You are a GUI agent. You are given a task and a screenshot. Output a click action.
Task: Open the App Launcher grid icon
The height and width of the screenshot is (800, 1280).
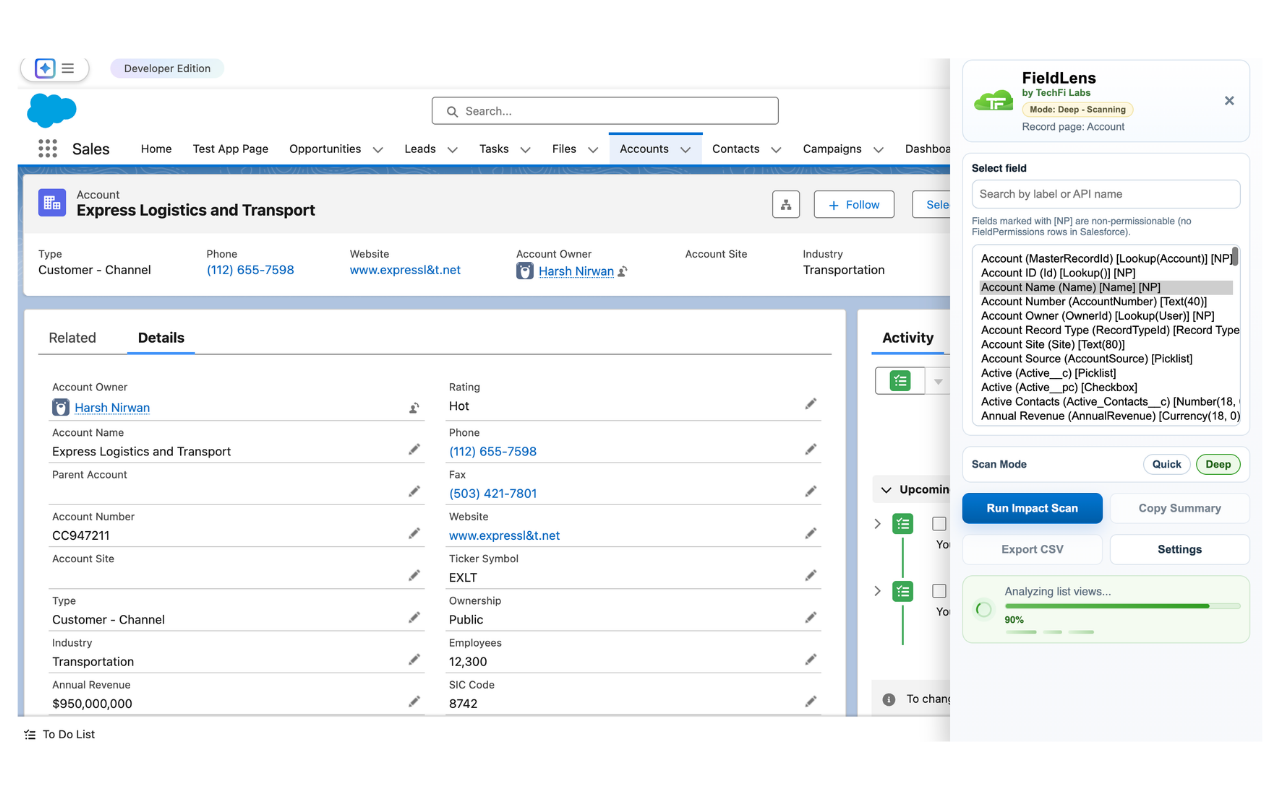pos(47,148)
